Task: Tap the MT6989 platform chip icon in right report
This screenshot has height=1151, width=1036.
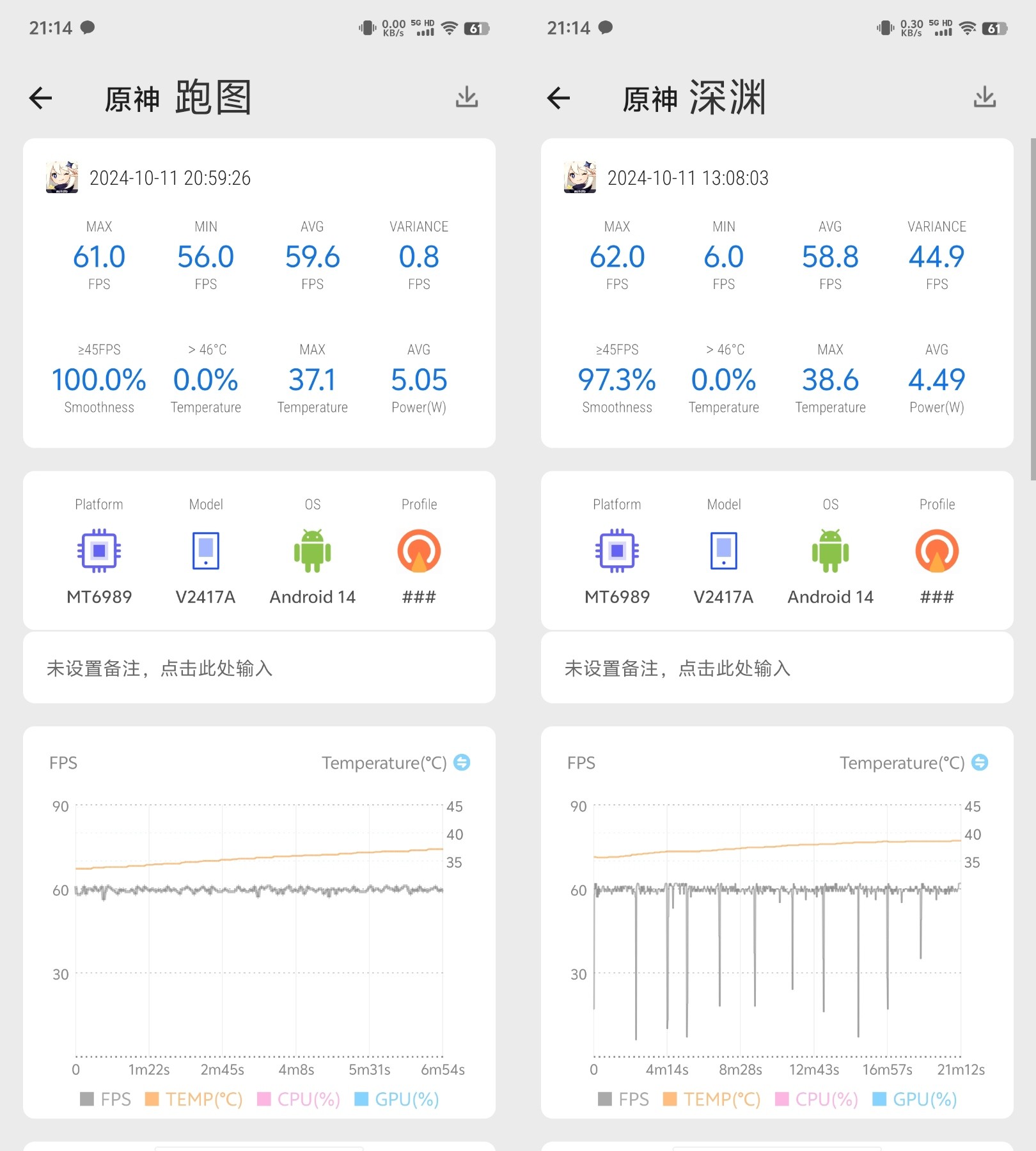Action: click(617, 551)
